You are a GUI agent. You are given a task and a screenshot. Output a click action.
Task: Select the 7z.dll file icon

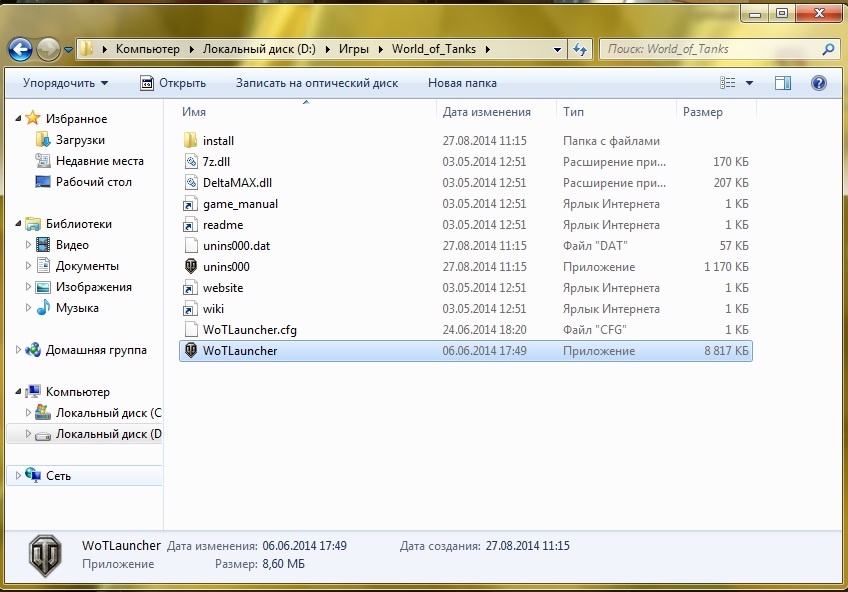click(x=190, y=162)
